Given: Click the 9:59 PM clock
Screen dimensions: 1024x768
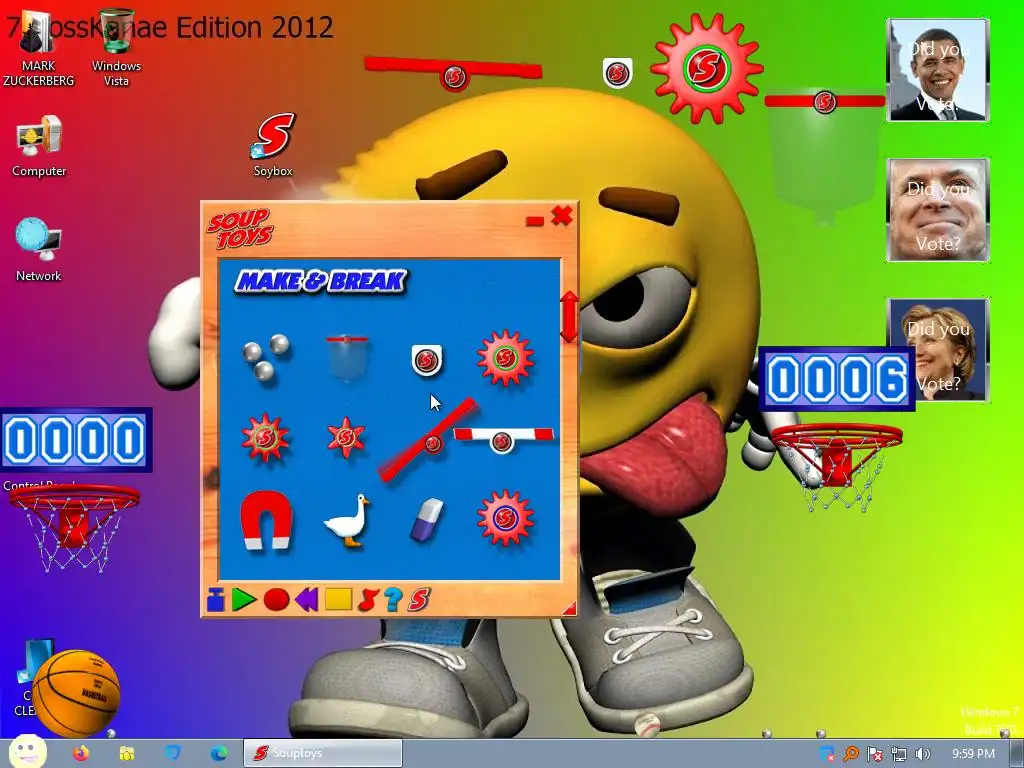Looking at the screenshot, I should 973,754.
